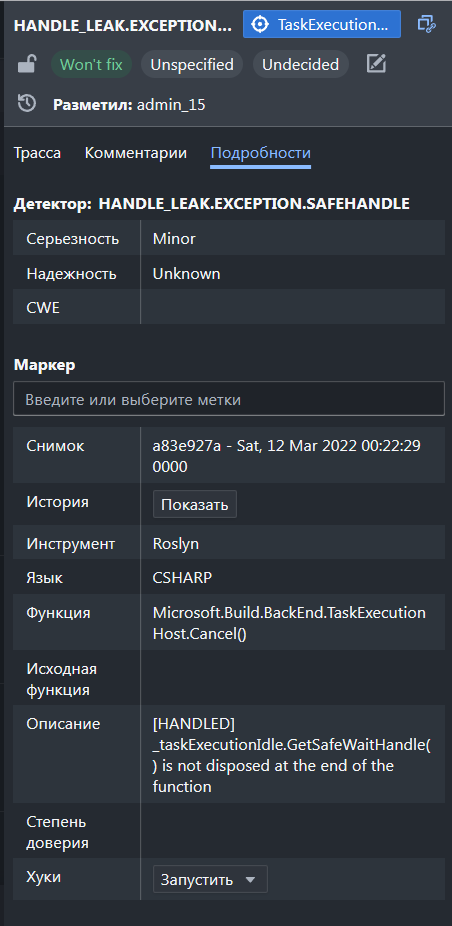Image resolution: width=452 pixels, height=926 pixels.
Task: Click the Показать history button
Action: pos(195,504)
